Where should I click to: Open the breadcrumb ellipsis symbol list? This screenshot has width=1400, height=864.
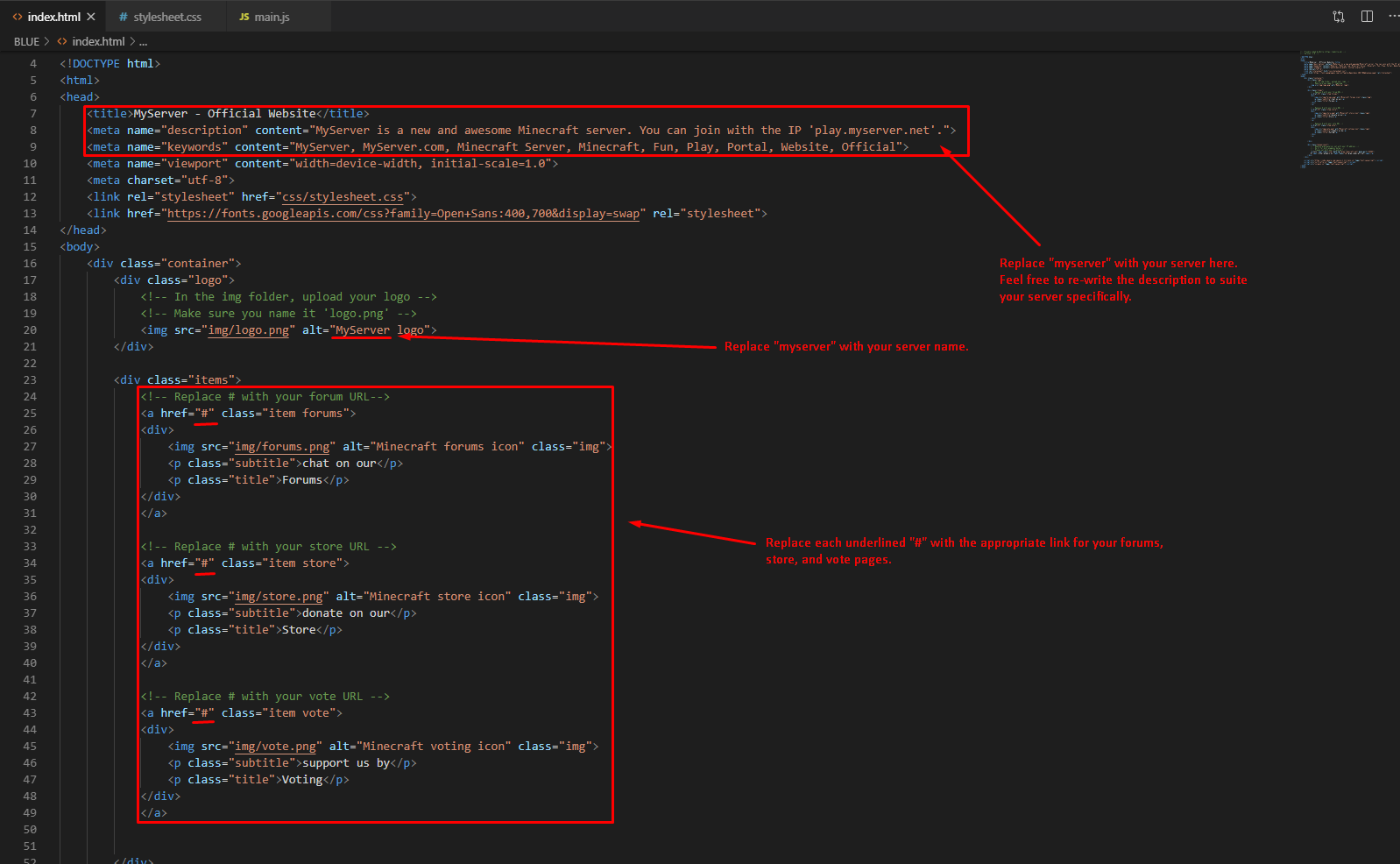(143, 41)
